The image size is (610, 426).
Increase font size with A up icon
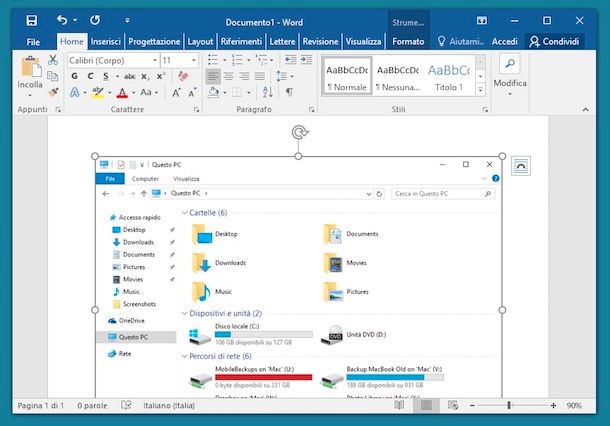pos(176,93)
